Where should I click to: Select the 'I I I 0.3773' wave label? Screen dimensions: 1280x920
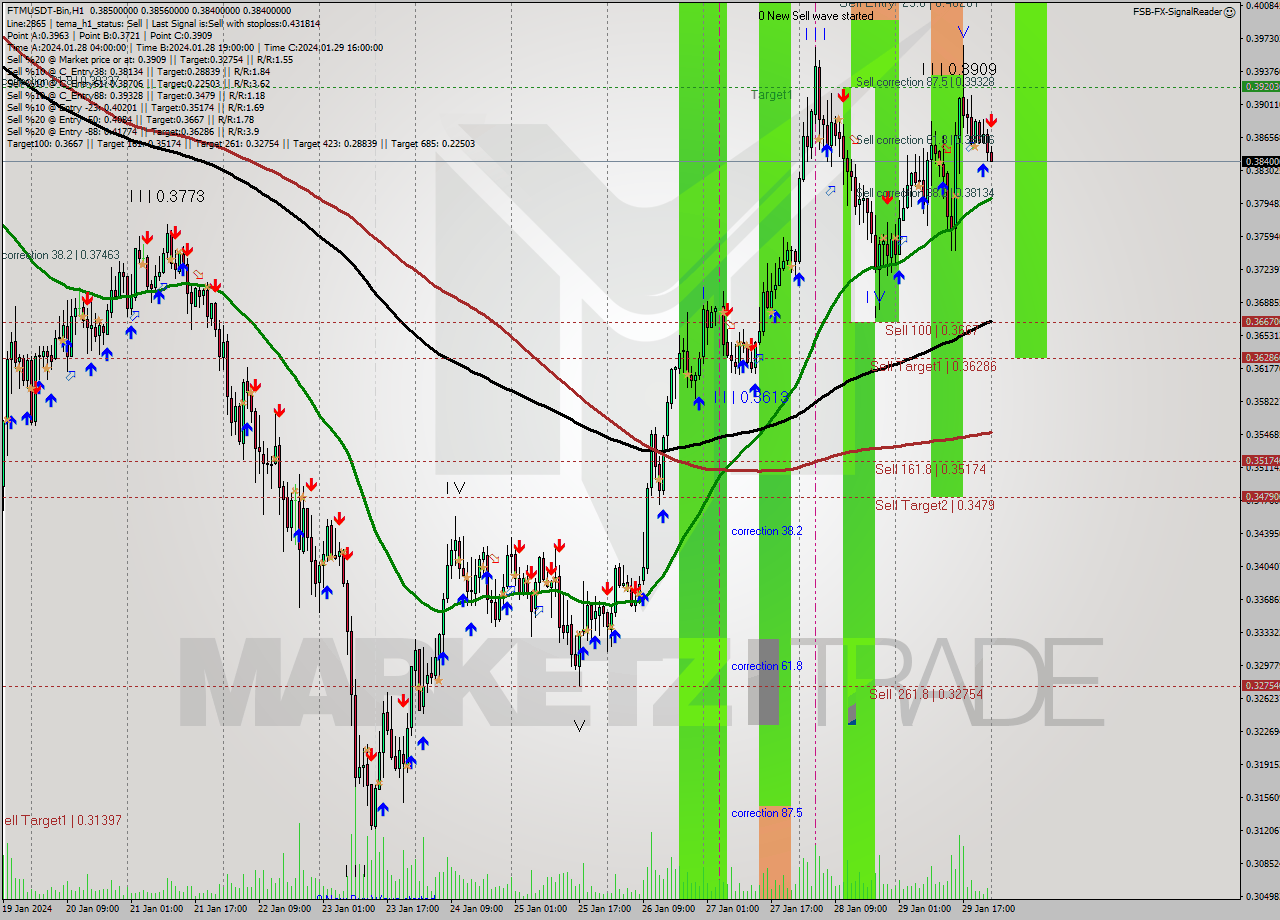167,197
